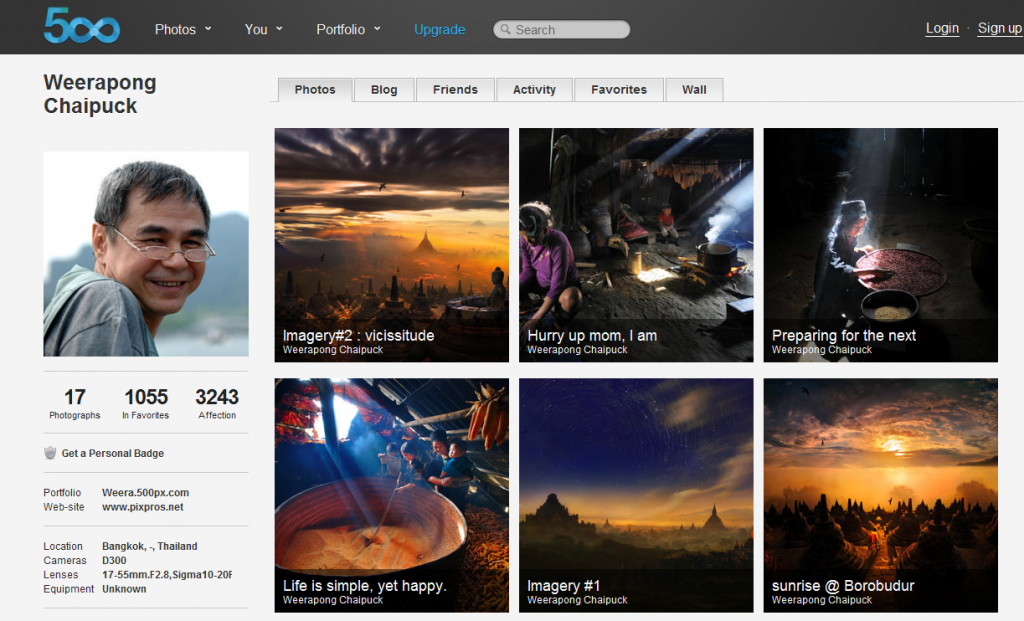
Task: Click the Upgrade link
Action: 440,29
